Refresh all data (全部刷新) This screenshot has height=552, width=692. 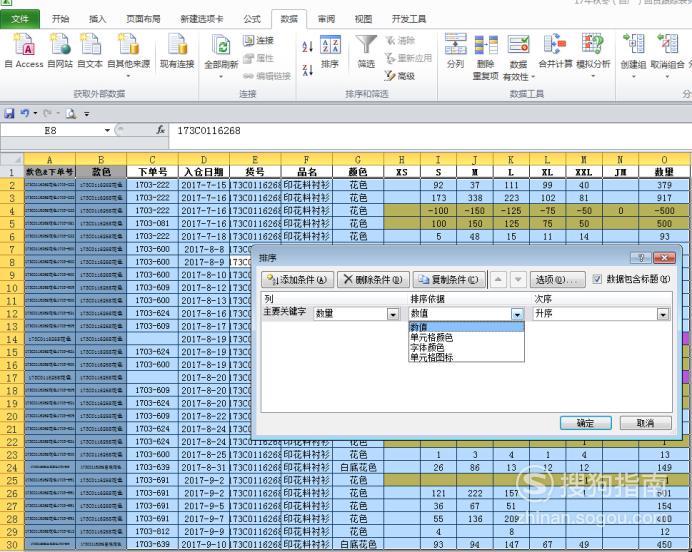[221, 56]
